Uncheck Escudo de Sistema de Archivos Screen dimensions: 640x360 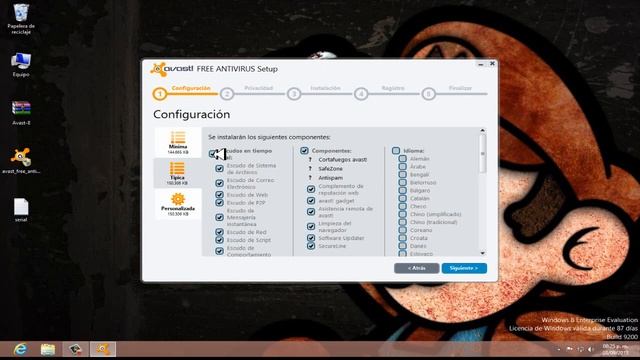tap(220, 169)
